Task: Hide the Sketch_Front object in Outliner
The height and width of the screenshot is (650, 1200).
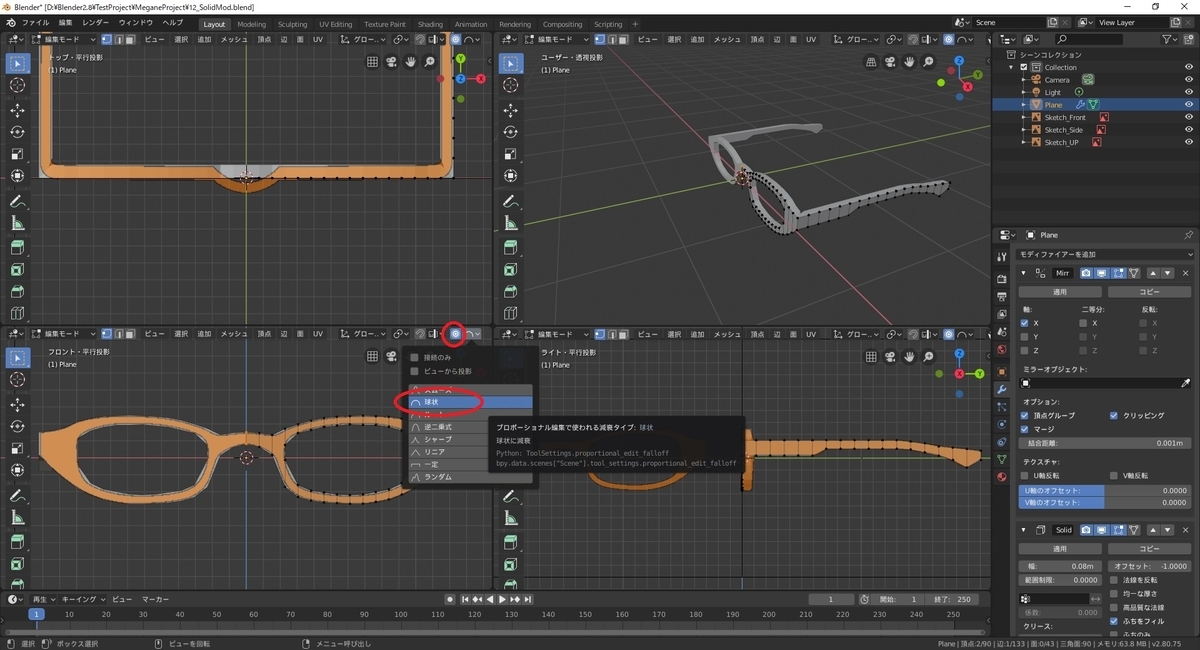Action: (1189, 117)
